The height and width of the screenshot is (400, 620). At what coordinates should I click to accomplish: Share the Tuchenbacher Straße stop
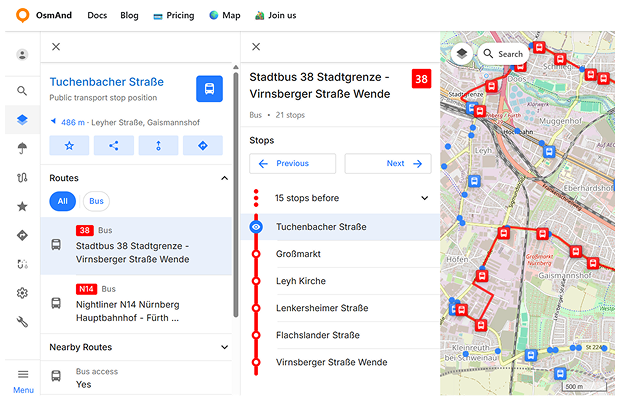pos(113,146)
